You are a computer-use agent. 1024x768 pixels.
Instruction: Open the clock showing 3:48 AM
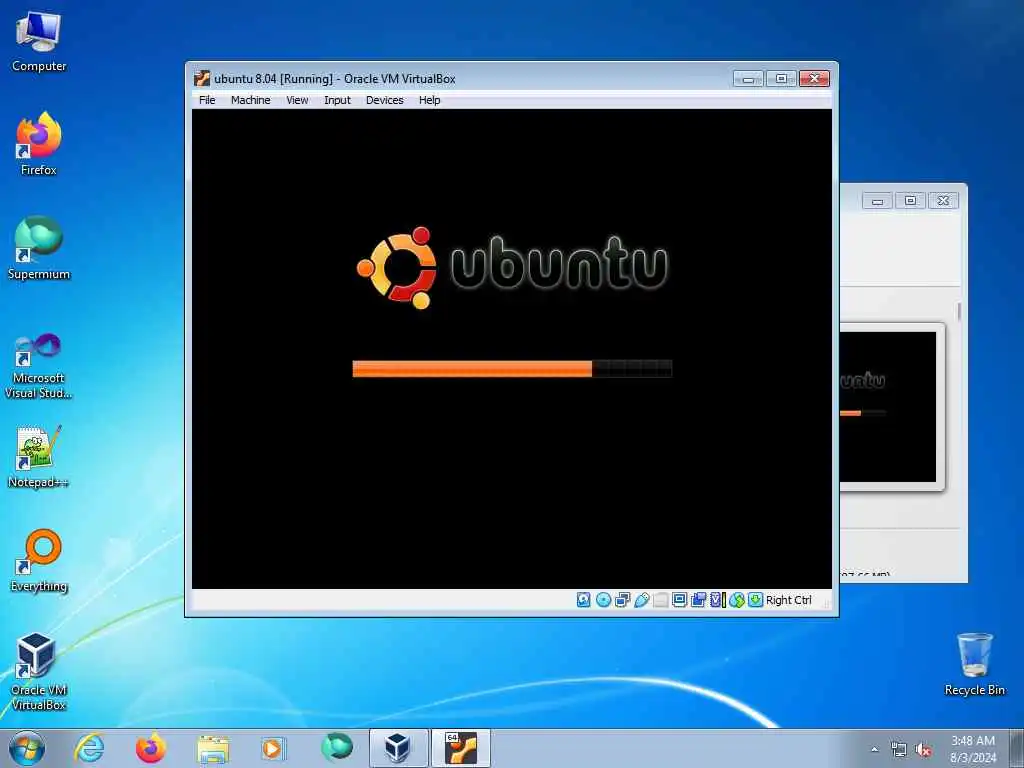click(x=973, y=749)
